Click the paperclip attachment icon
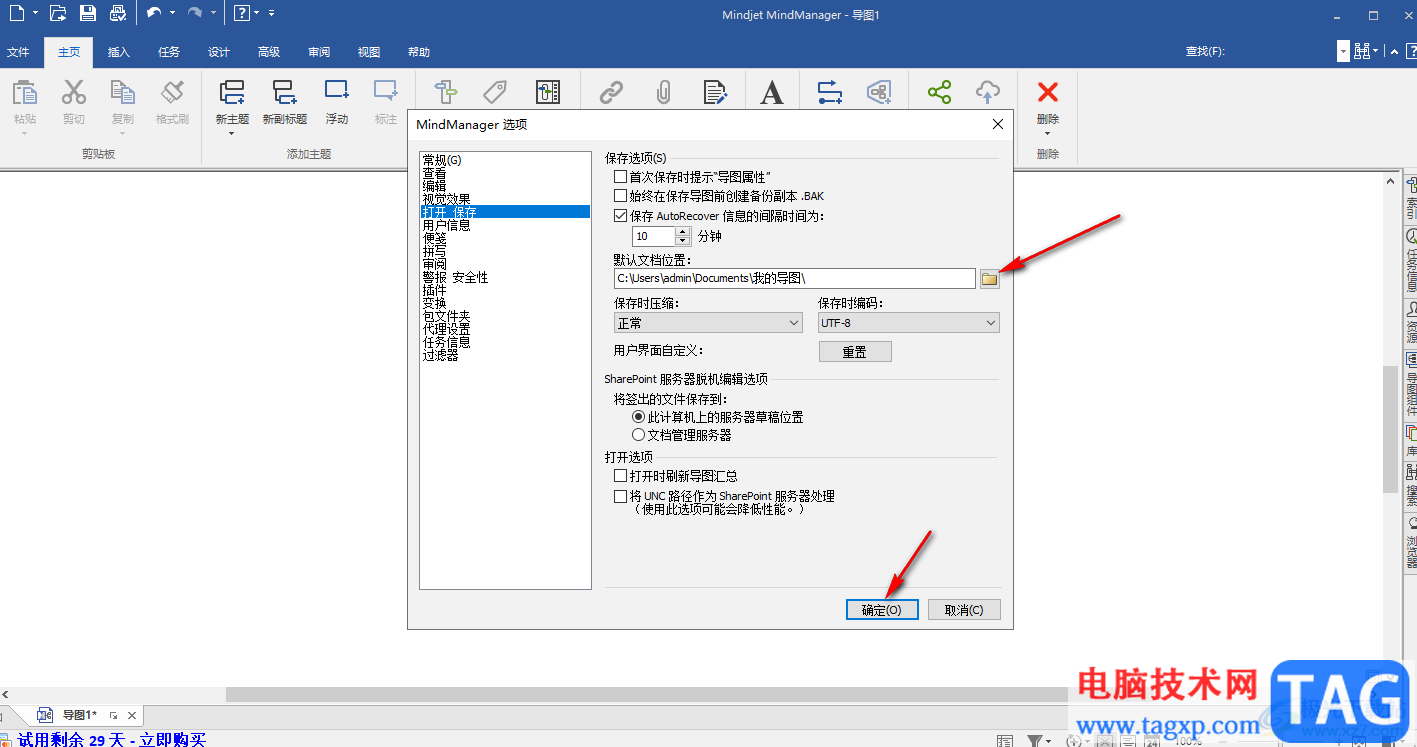This screenshot has width=1417, height=747. tap(662, 93)
